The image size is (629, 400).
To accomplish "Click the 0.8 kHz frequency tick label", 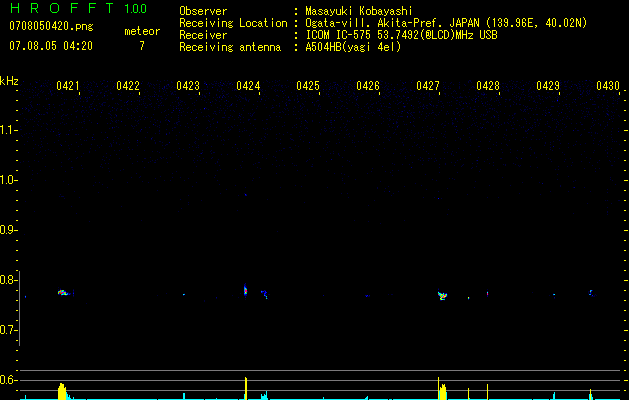I will [7, 280].
